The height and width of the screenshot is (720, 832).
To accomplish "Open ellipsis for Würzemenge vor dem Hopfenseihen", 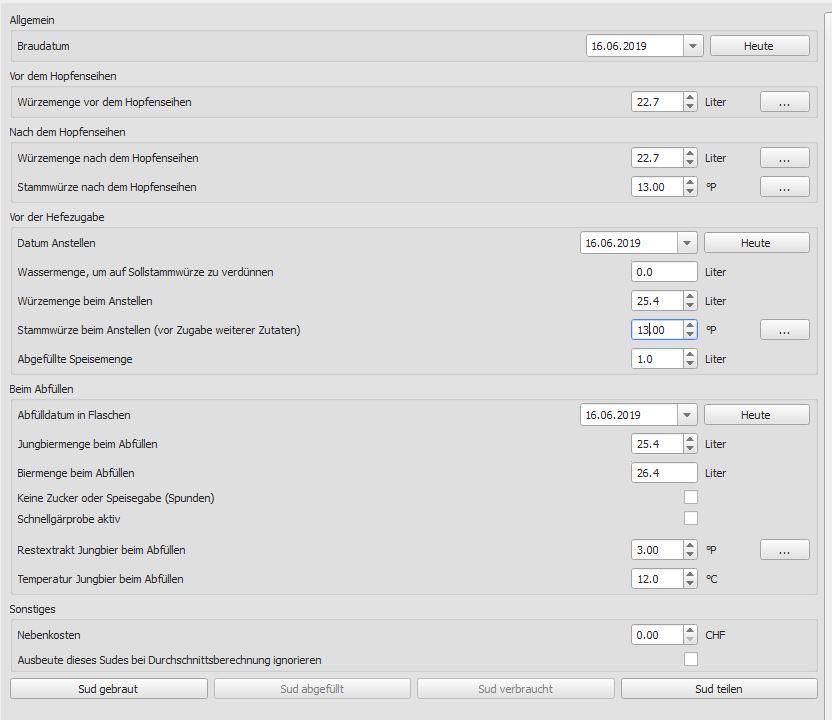I will coord(785,102).
